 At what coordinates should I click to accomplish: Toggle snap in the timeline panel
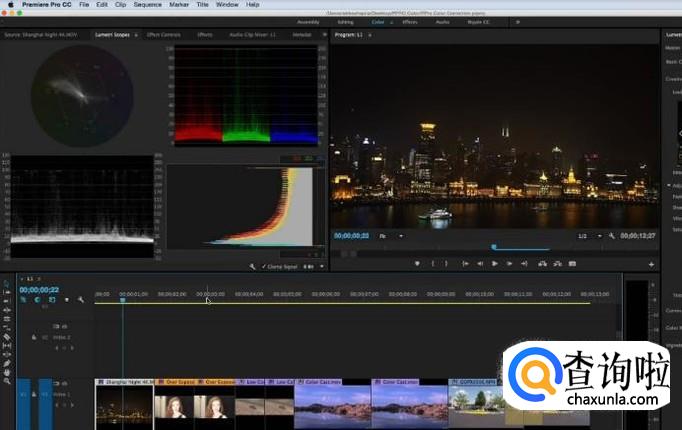(x=37, y=300)
